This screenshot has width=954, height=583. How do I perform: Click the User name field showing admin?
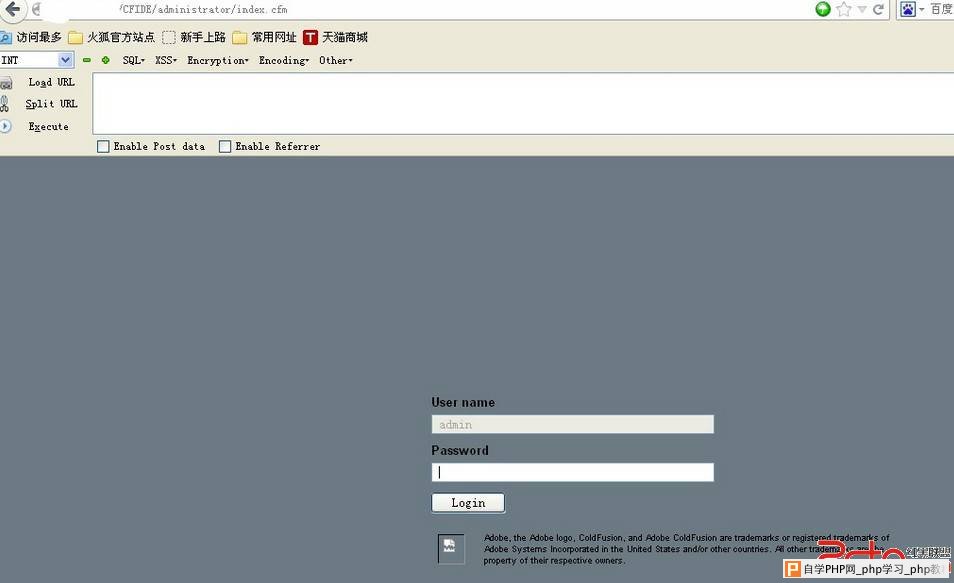(573, 424)
